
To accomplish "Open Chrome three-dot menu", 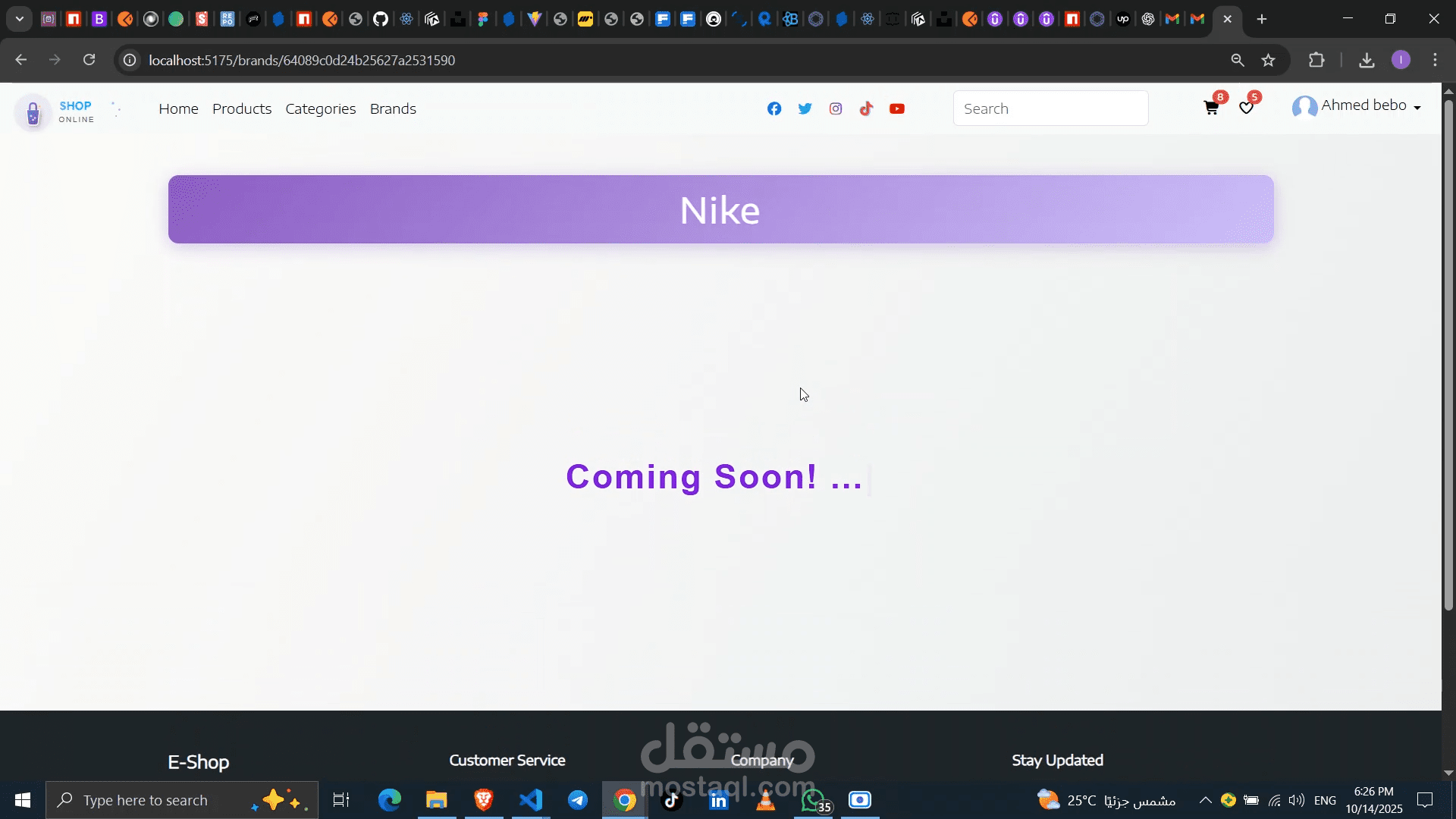I will [x=1435, y=60].
